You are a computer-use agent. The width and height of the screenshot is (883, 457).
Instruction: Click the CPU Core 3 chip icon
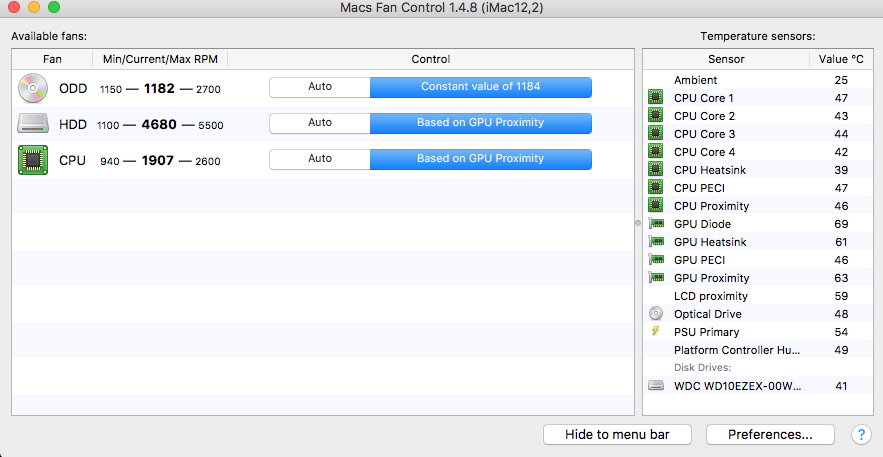[x=655, y=133]
